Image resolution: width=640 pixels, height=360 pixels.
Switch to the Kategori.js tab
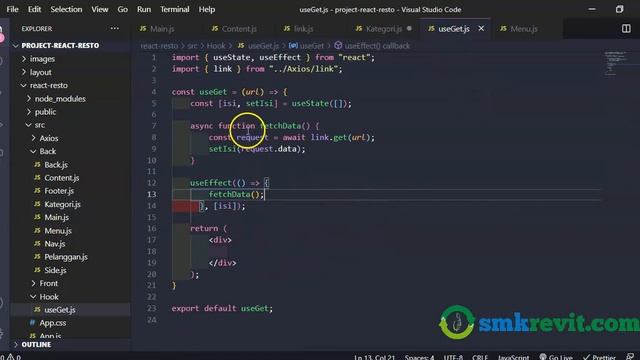(384, 29)
